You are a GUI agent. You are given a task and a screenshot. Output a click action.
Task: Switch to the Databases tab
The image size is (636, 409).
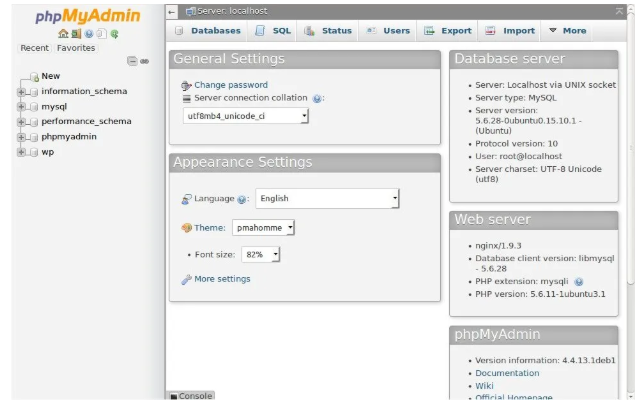click(208, 31)
